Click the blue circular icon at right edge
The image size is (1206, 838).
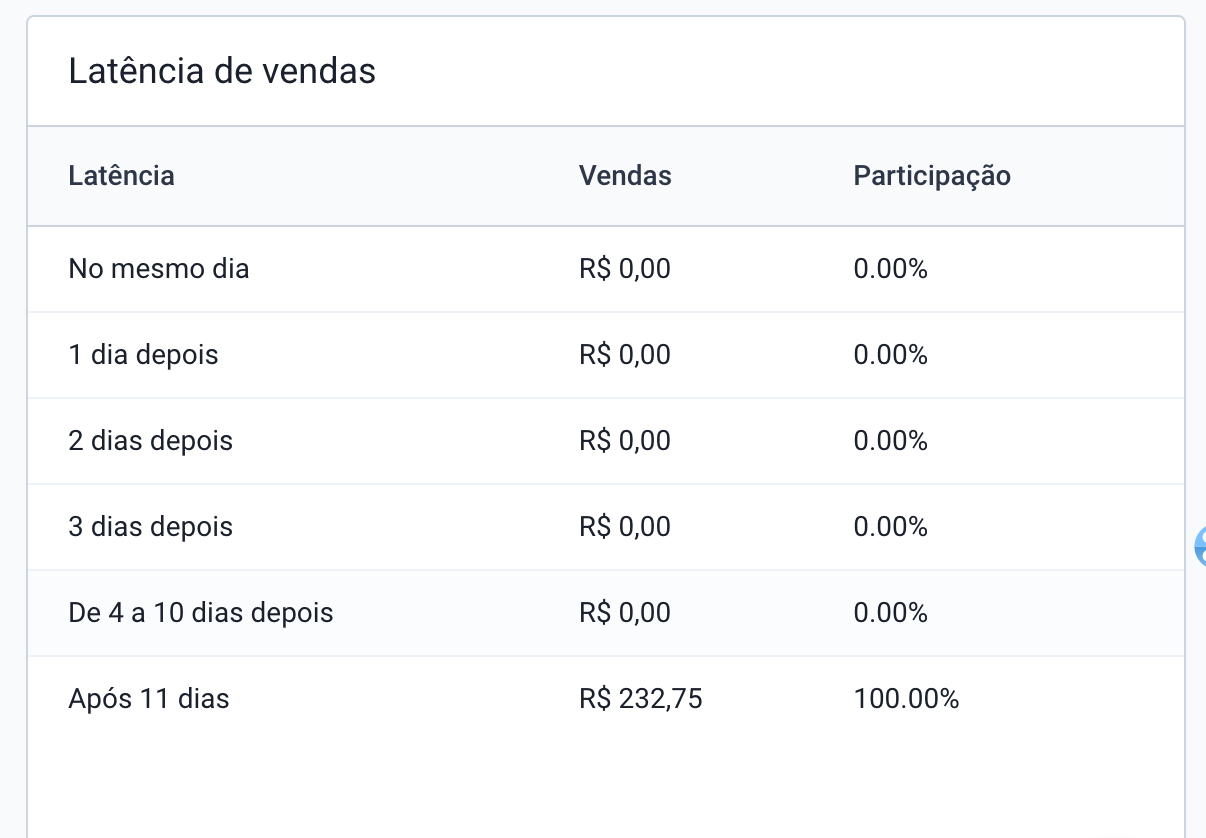pos(1200,546)
